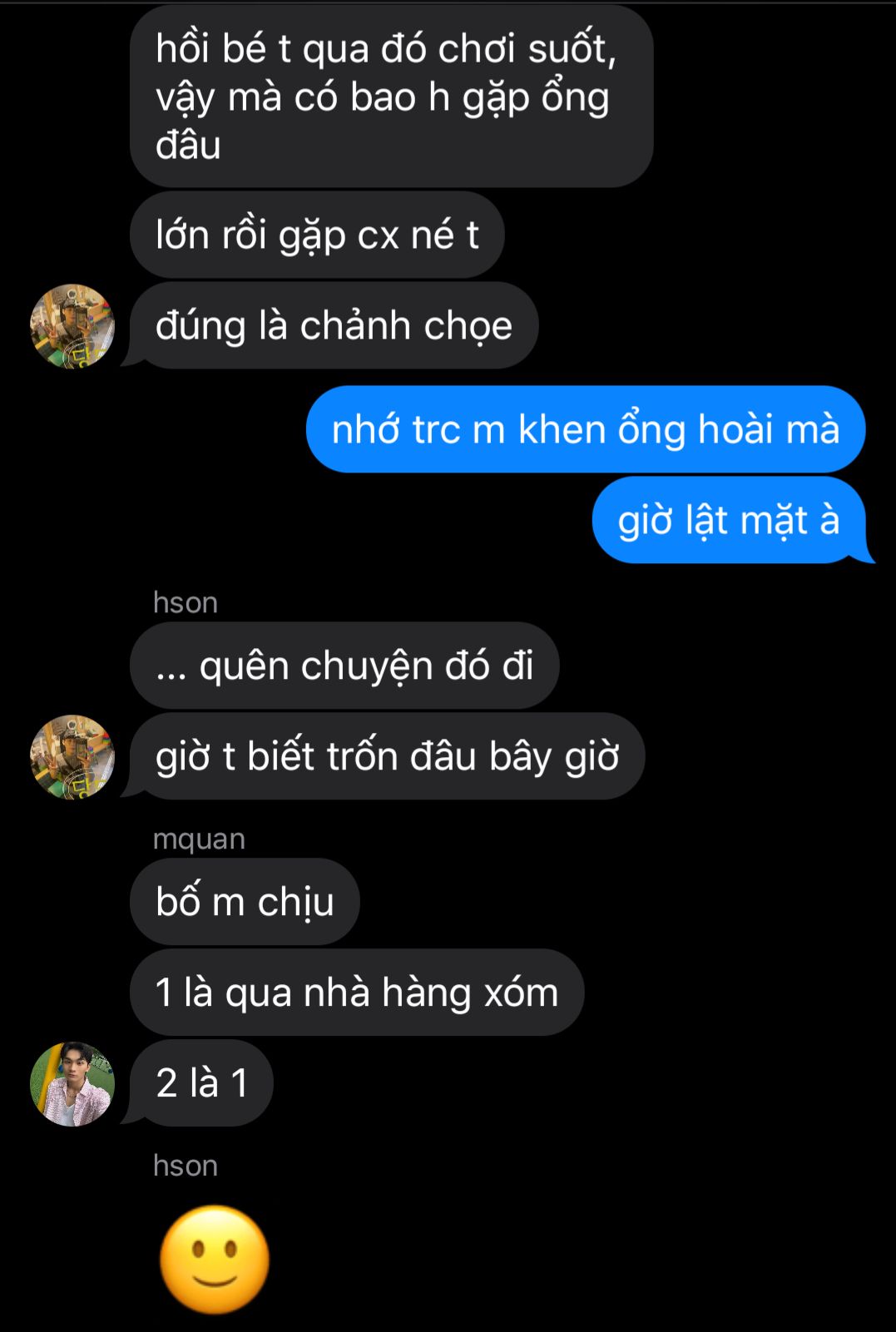Image resolution: width=896 pixels, height=1332 pixels.
Task: Tap the 'hson' sender label above '... quên chuyện đó đi'
Action: [186, 602]
